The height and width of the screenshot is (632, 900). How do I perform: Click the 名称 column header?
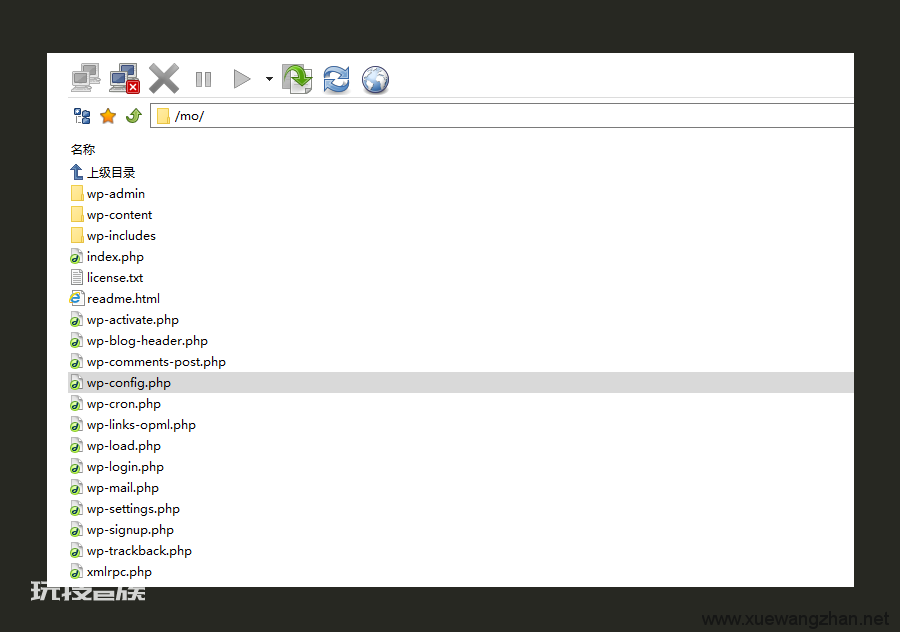click(83, 150)
